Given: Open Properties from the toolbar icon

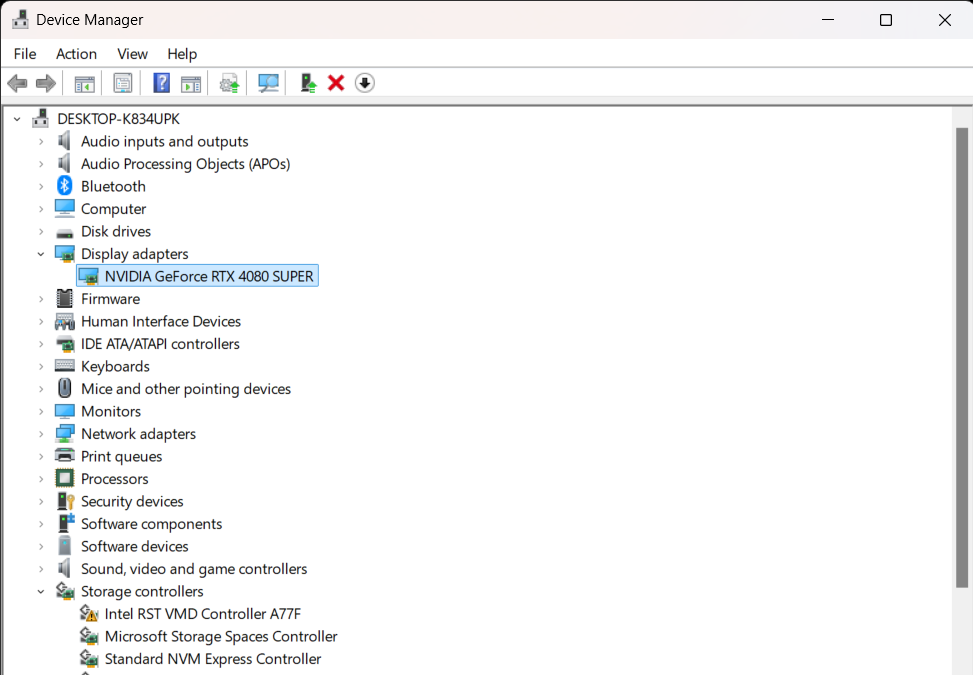Looking at the screenshot, I should click(123, 83).
